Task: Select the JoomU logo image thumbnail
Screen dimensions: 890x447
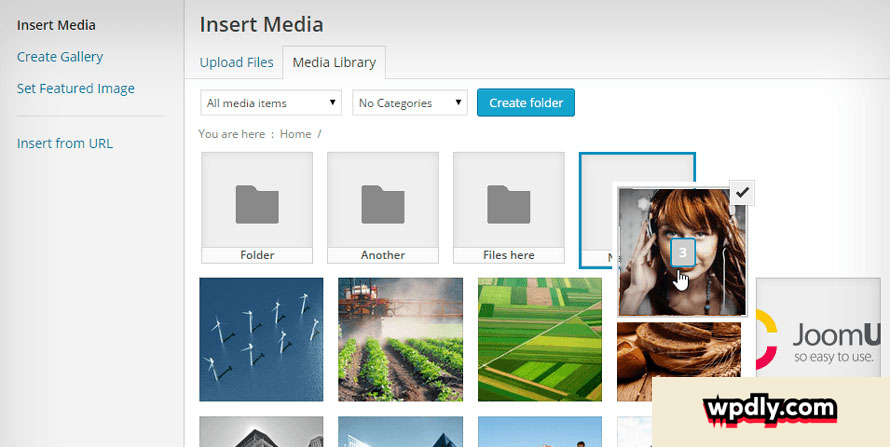Action: tap(817, 328)
